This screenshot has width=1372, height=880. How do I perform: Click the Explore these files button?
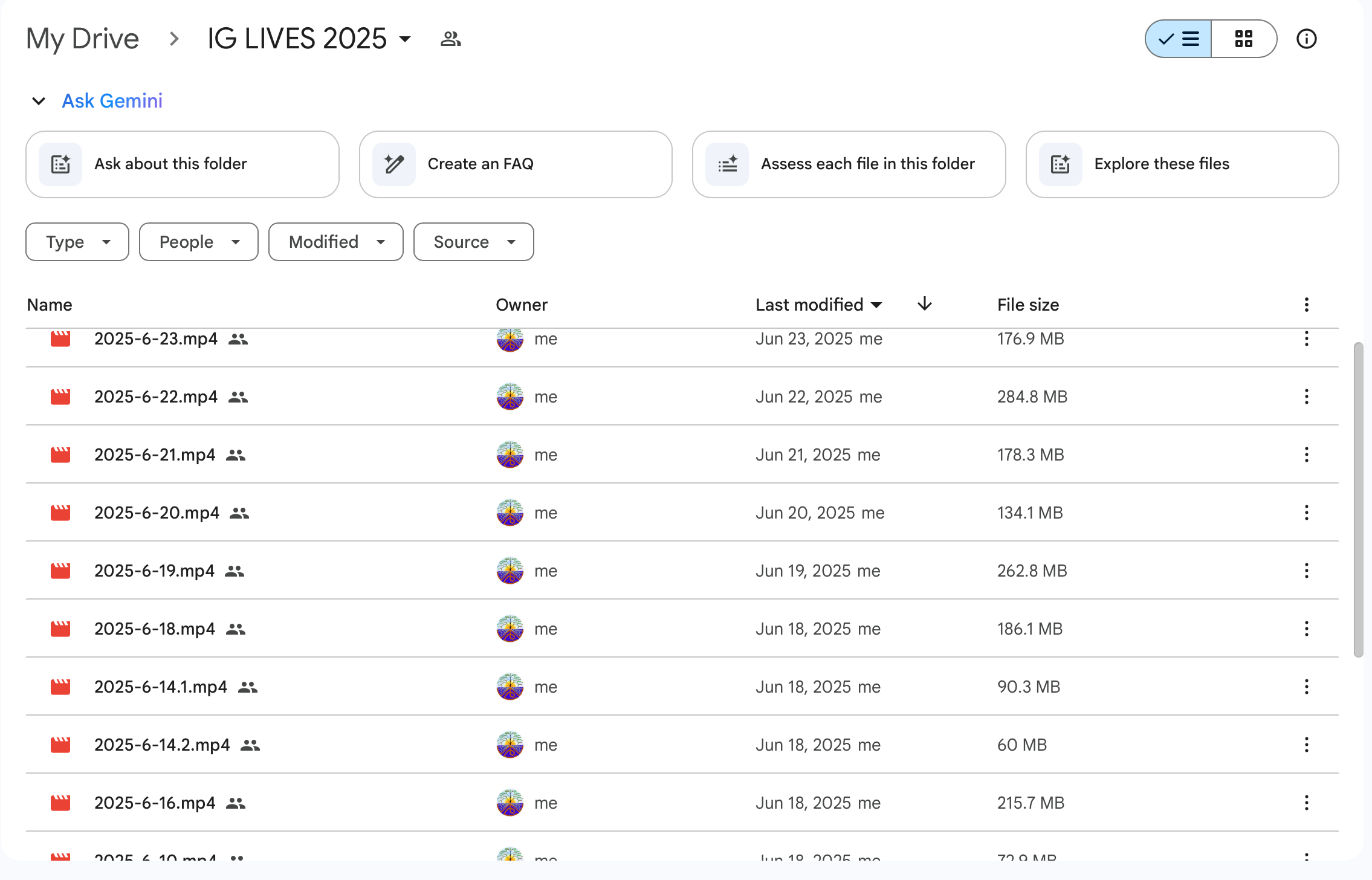(x=1182, y=164)
